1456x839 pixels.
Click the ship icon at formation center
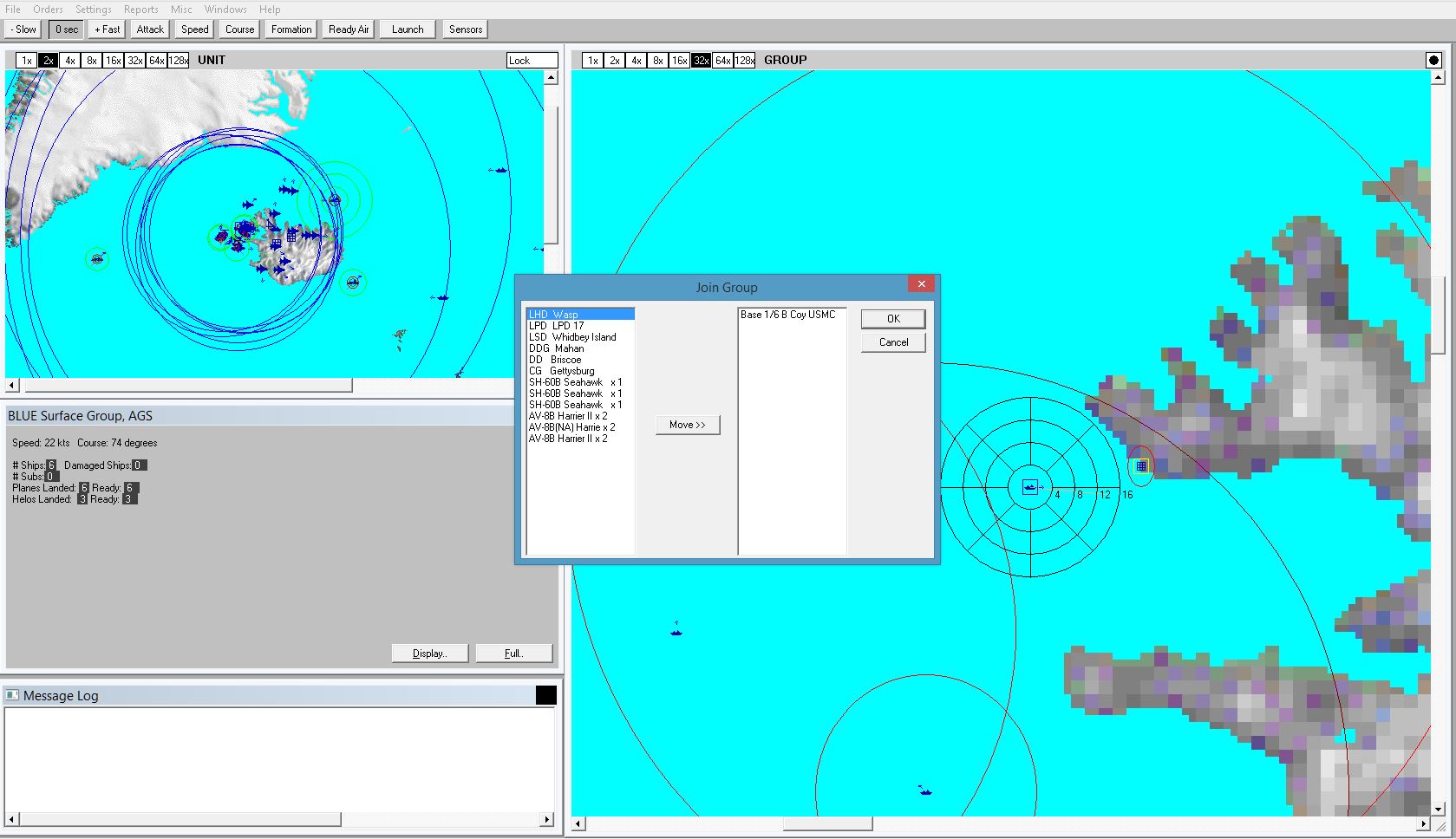[x=1029, y=487]
